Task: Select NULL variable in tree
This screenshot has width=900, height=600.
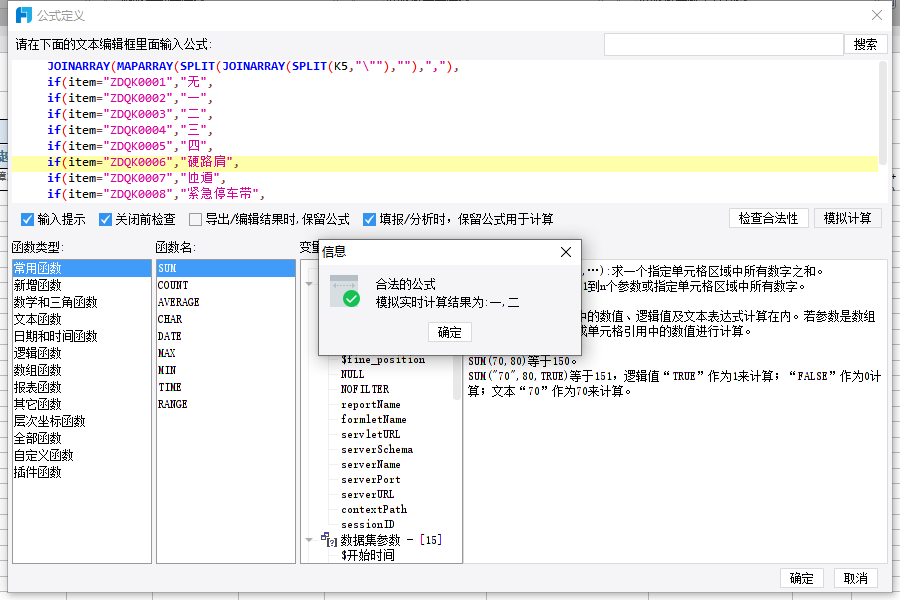Action: click(352, 374)
